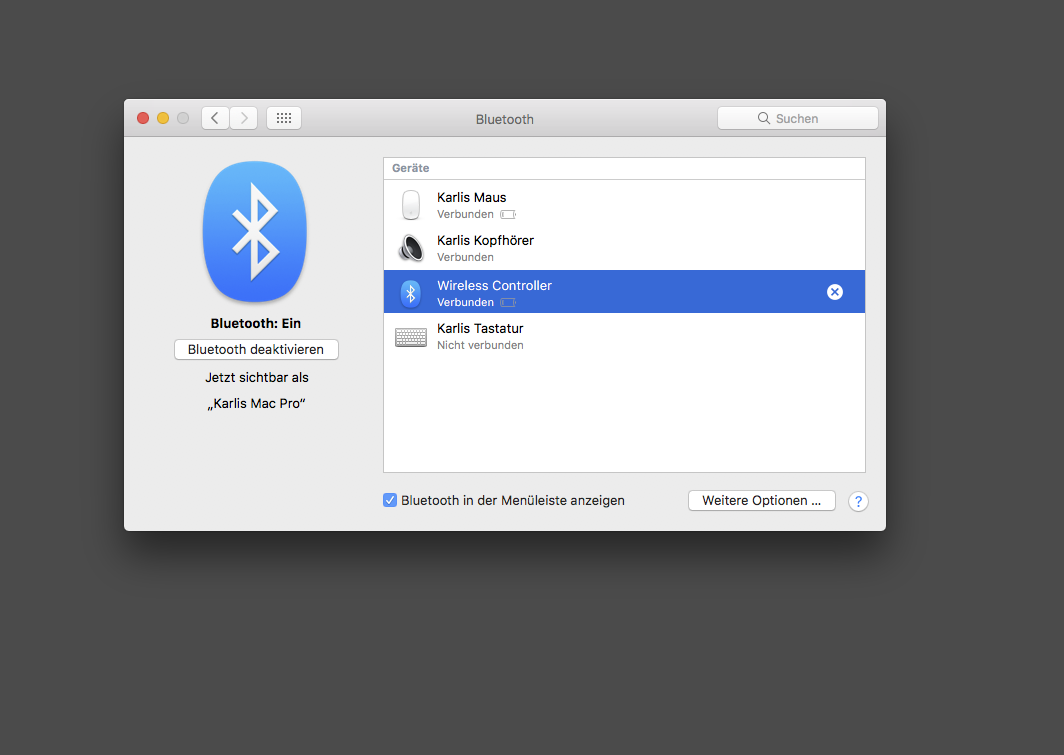Click the Karlis Tastatur keyboard icon
This screenshot has width=1064, height=755.
coord(411,337)
